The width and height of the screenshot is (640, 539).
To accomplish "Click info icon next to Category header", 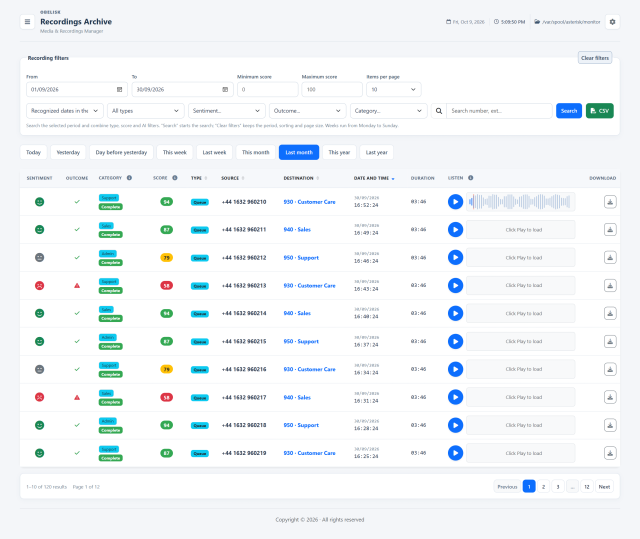I will tap(129, 178).
